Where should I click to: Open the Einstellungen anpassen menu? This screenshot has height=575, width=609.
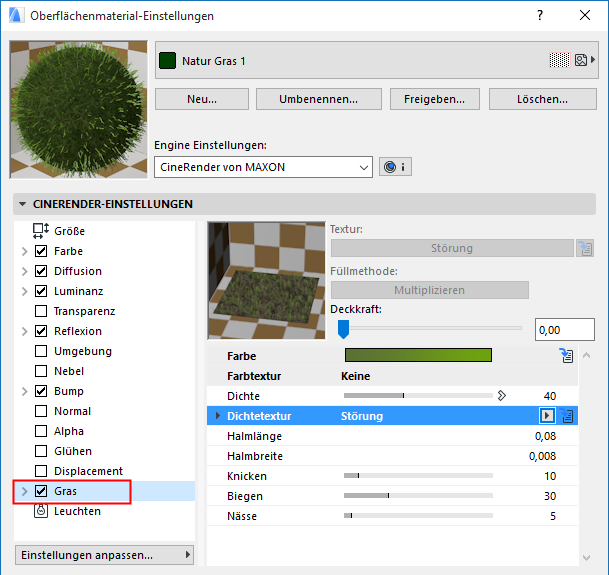(x=105, y=555)
